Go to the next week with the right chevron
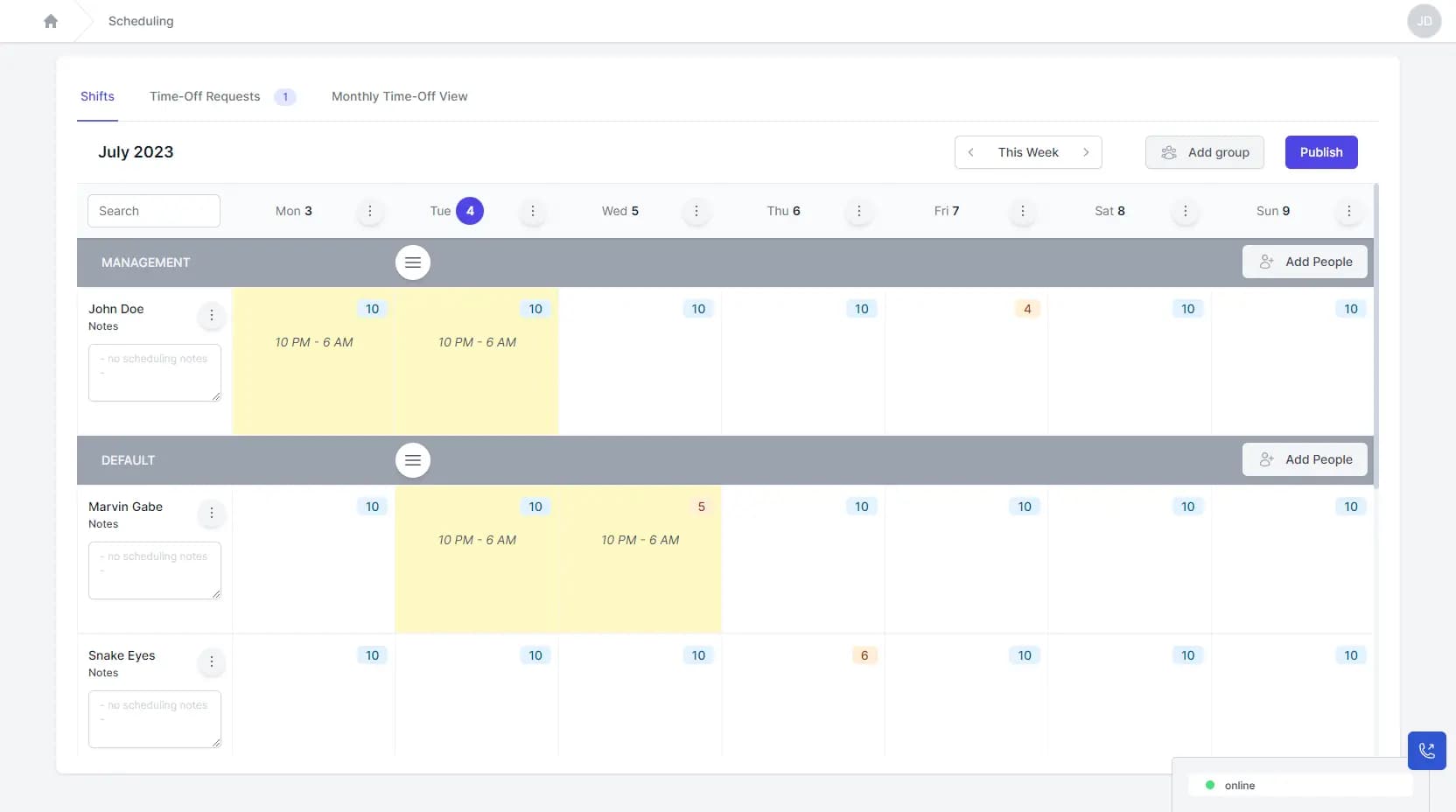The image size is (1456, 812). [x=1087, y=152]
